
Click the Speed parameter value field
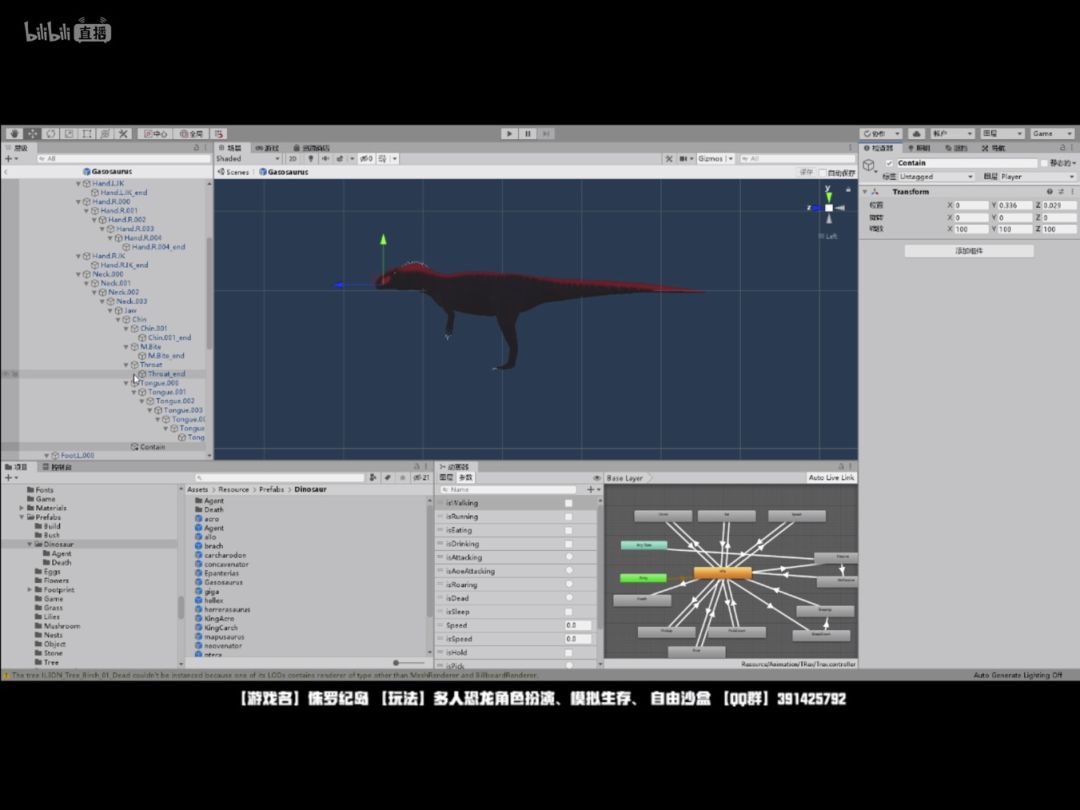[578, 625]
